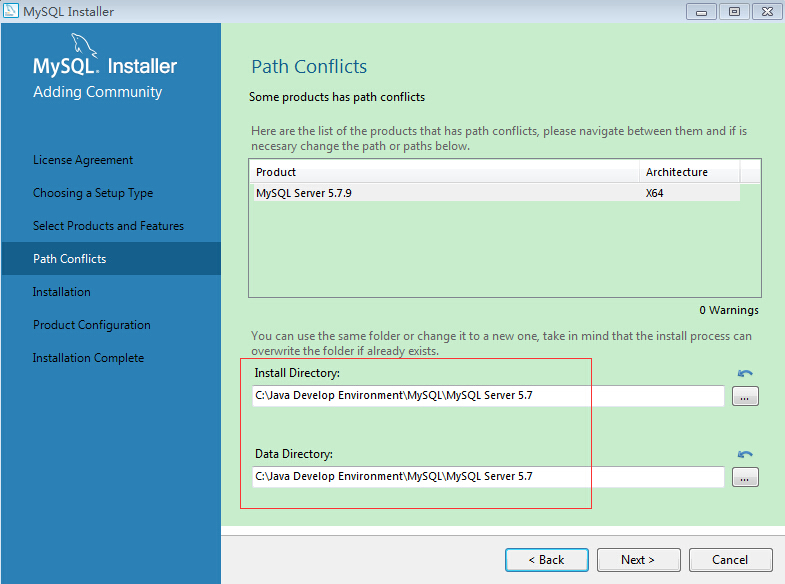Viewport: 785px width, 584px height.
Task: Cancel the MySQL installation
Action: point(730,560)
